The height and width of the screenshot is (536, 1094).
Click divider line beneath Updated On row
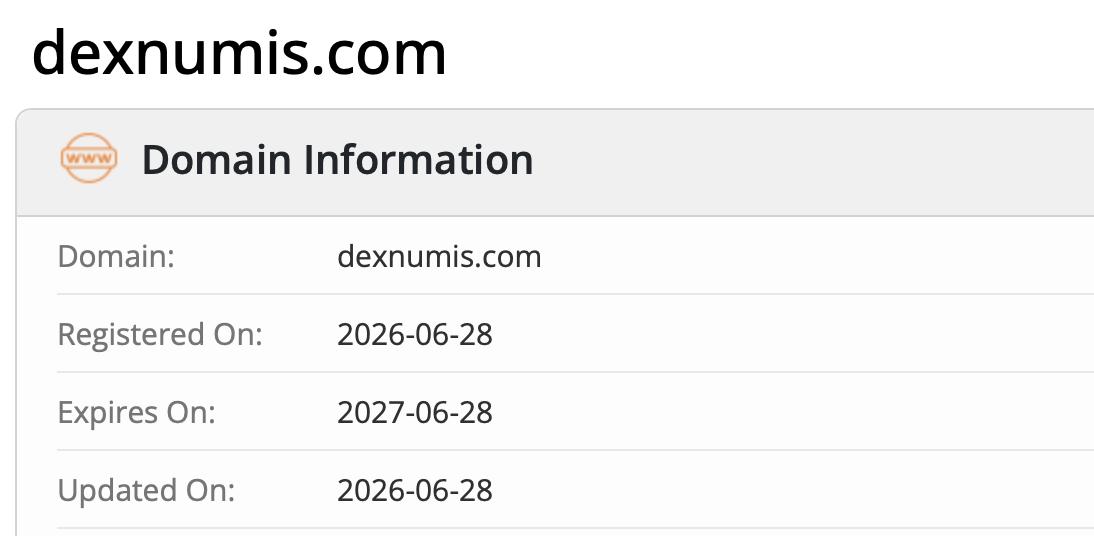pyautogui.click(x=576, y=528)
